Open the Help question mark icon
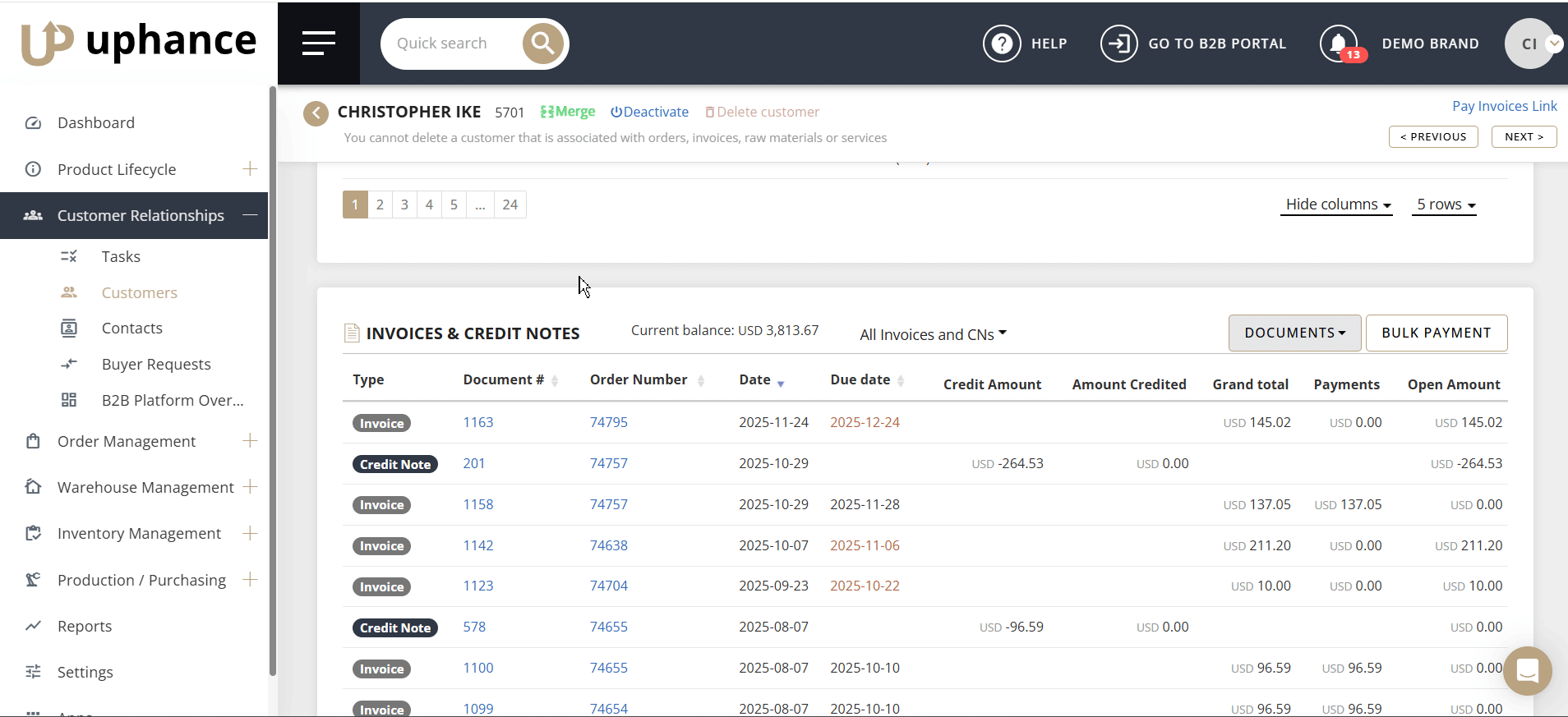This screenshot has width=1568, height=717. [1002, 44]
